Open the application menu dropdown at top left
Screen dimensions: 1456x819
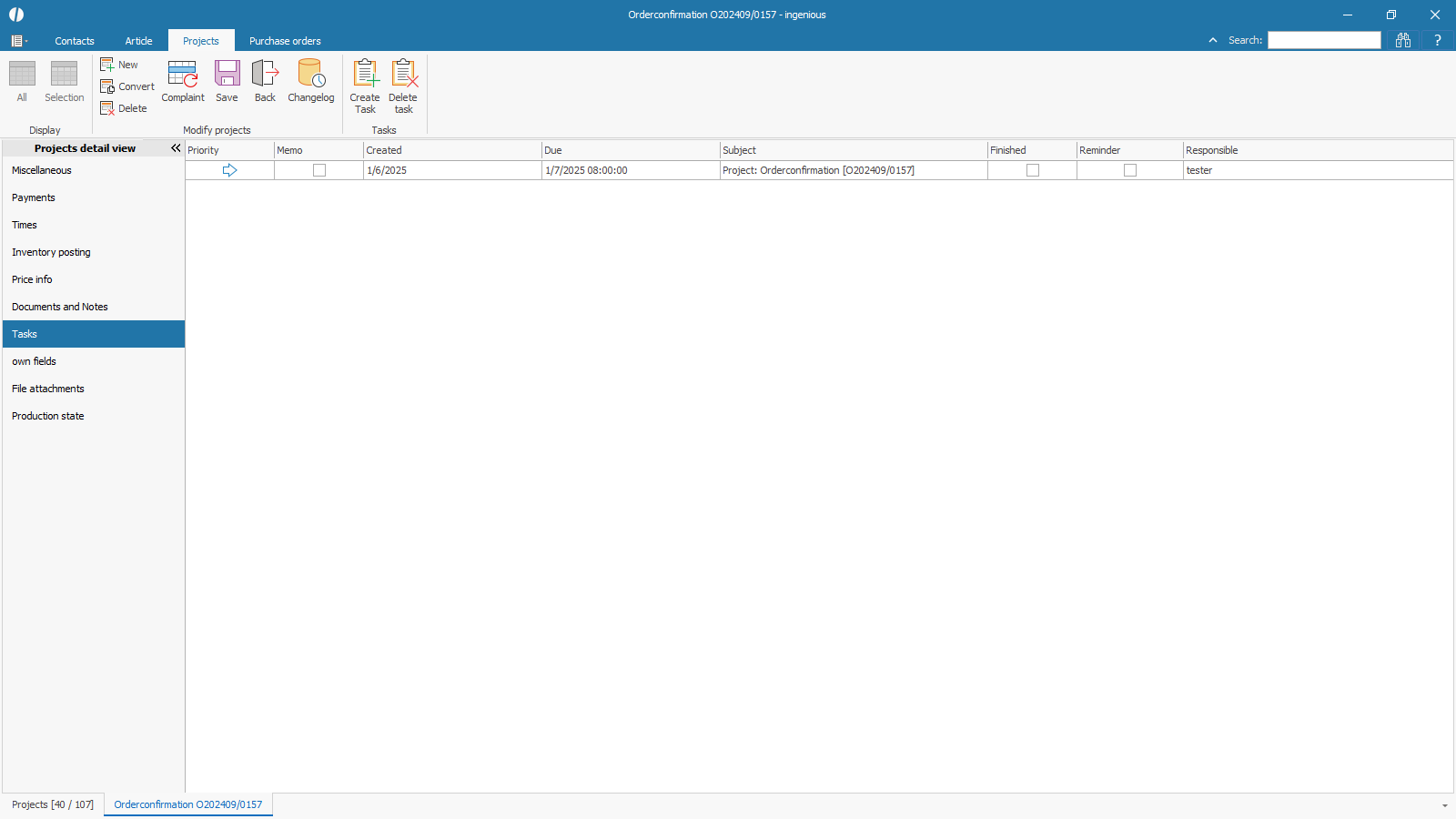pos(18,41)
